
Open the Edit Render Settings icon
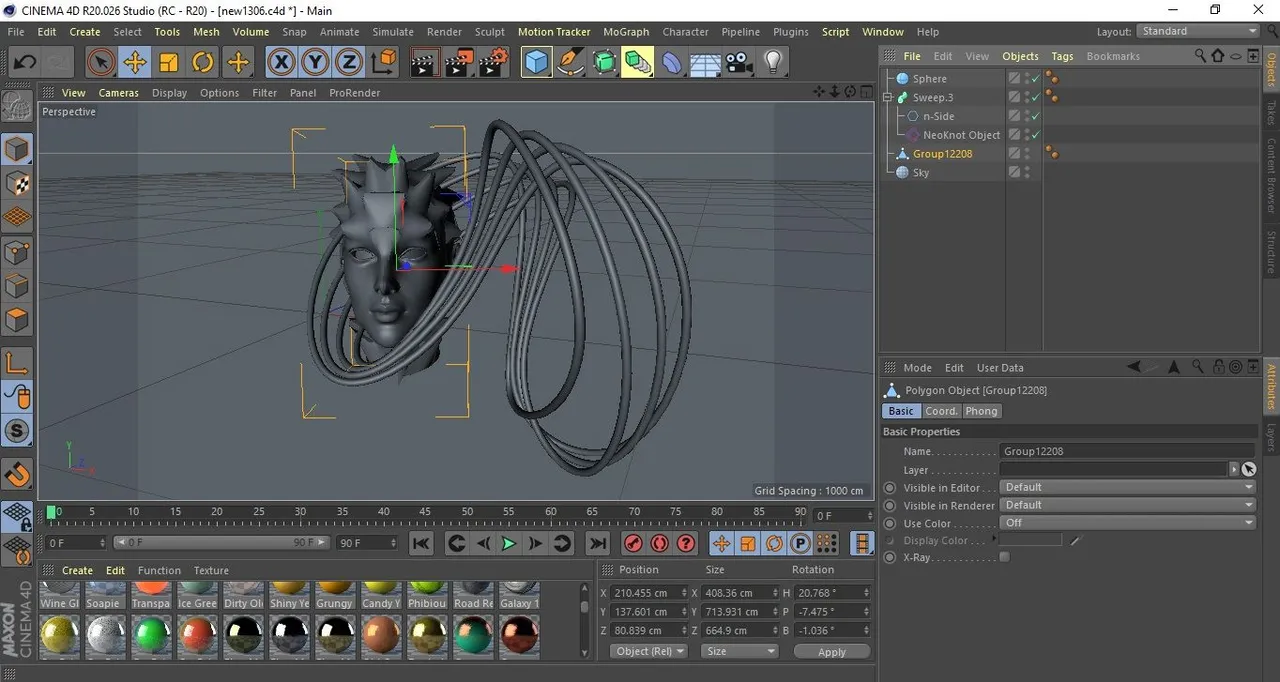pos(493,62)
